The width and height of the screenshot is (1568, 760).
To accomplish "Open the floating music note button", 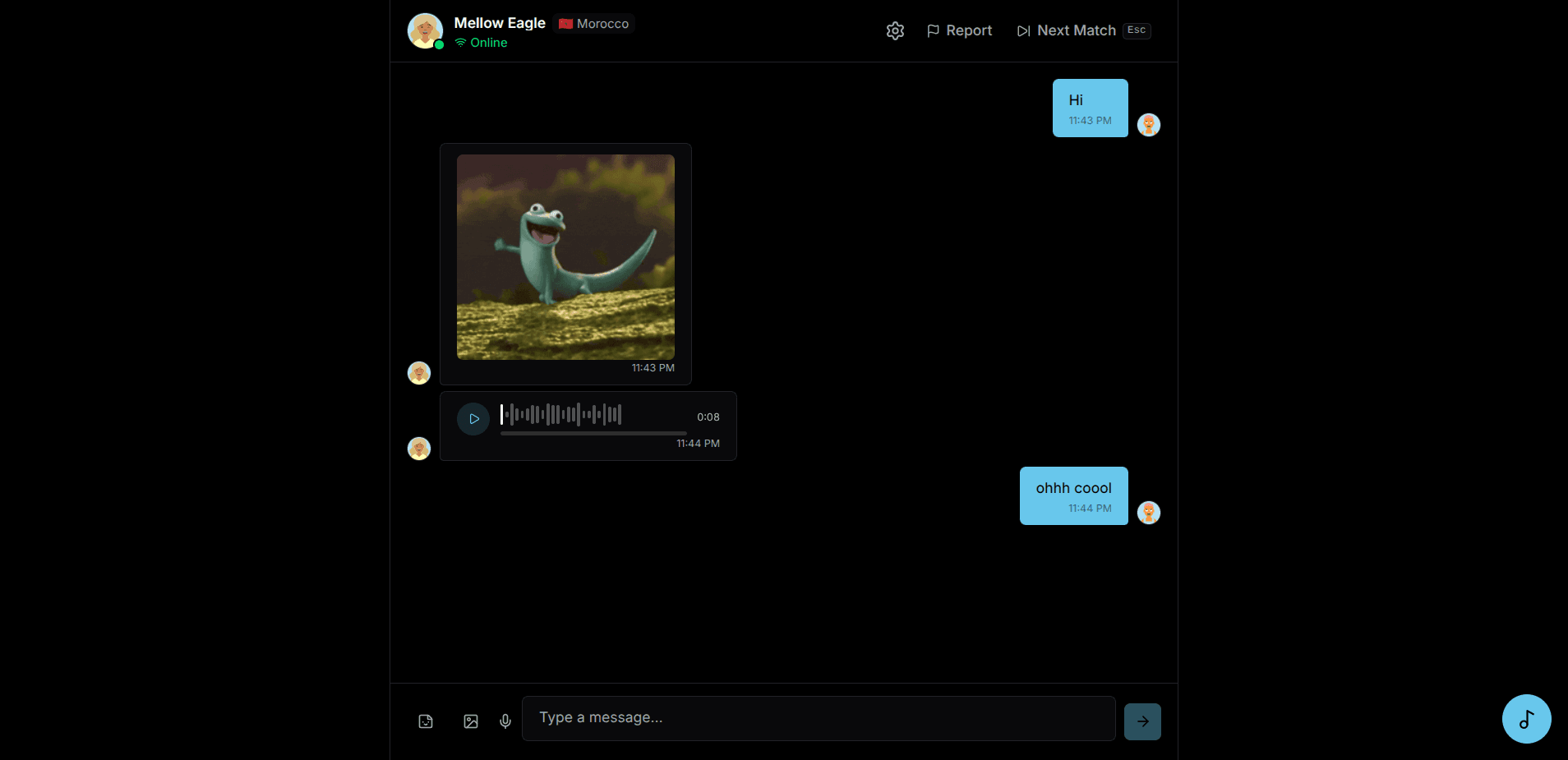I will coord(1527,719).
